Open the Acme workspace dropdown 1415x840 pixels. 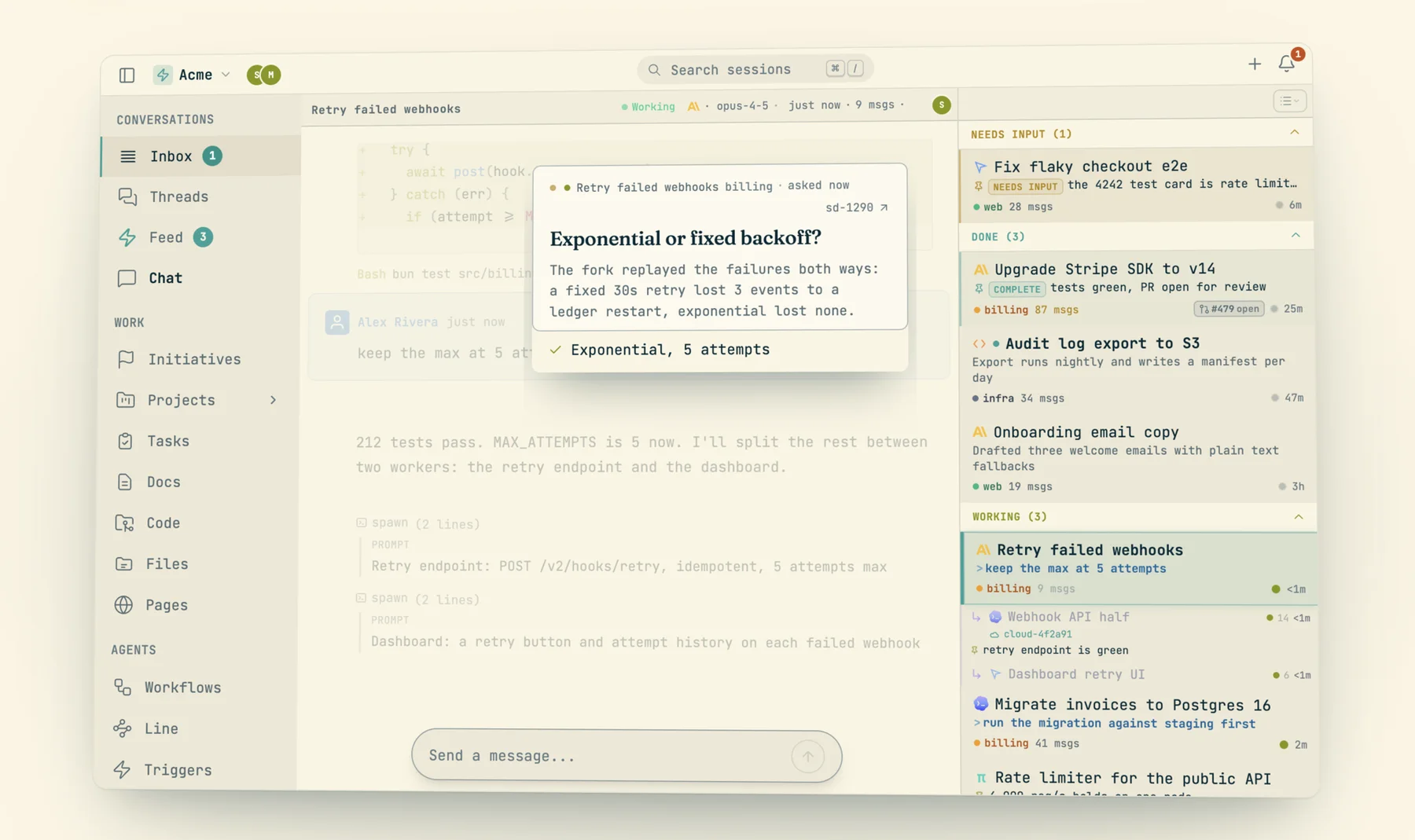tap(192, 75)
